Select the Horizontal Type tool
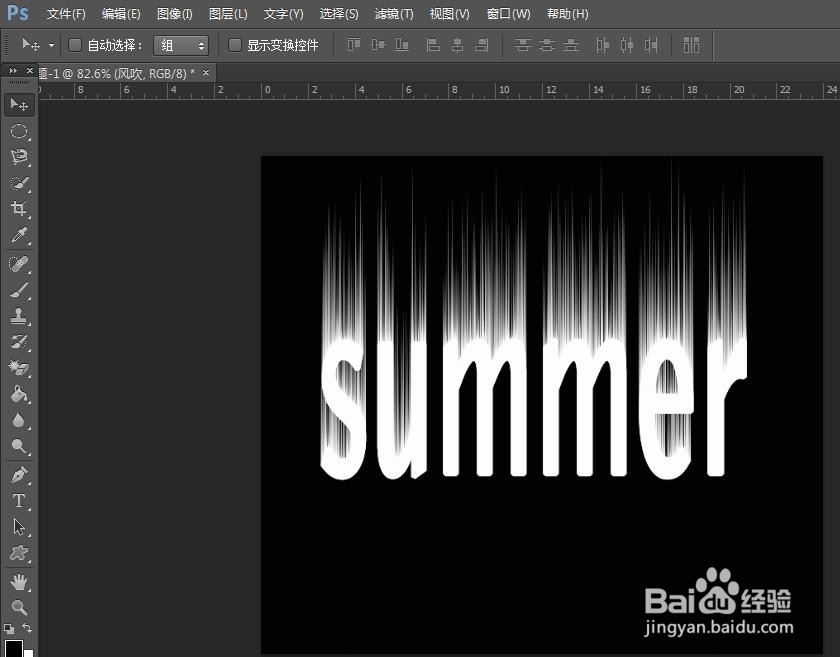840x657 pixels. click(x=19, y=501)
